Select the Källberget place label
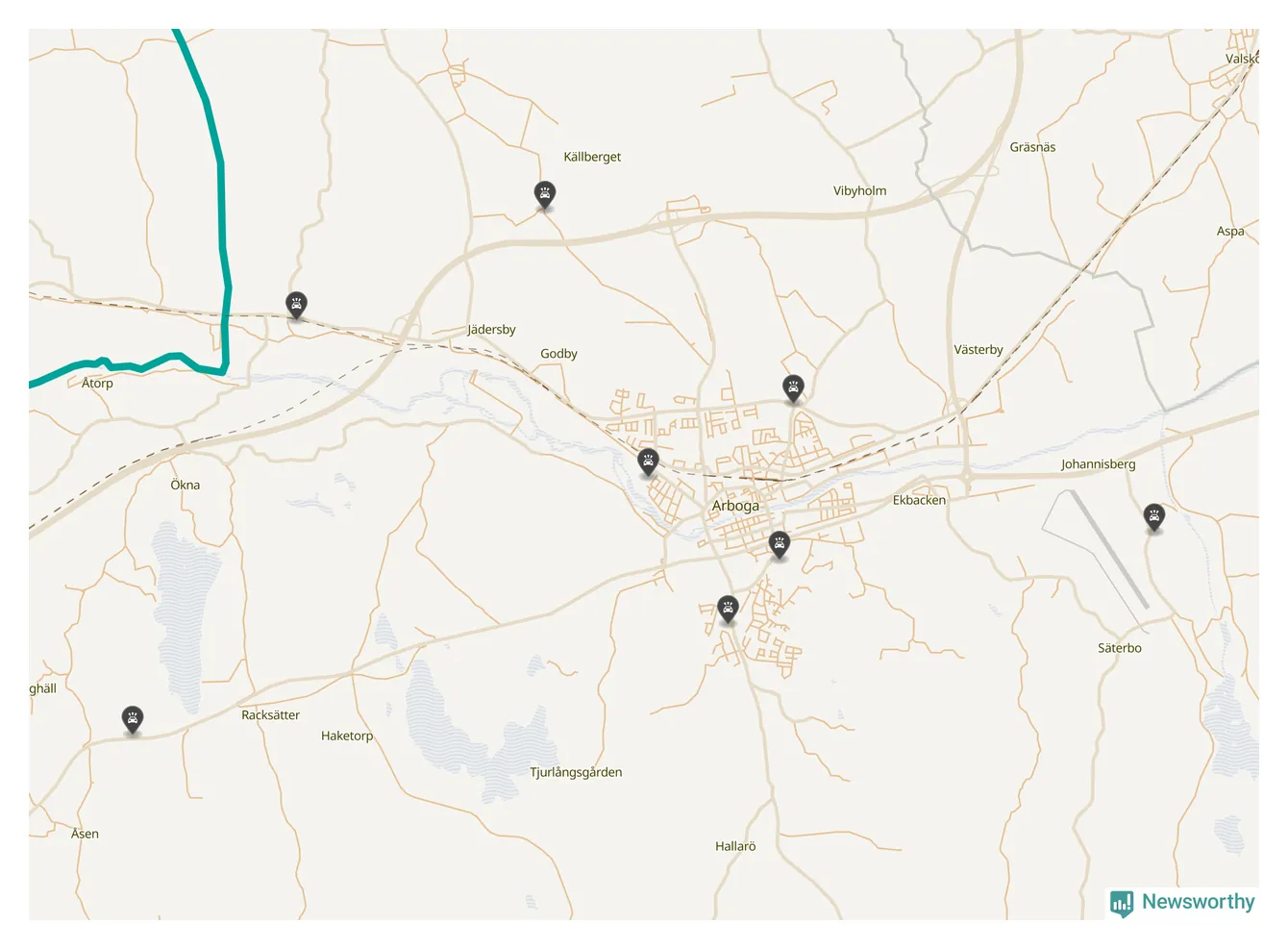Image resolution: width=1288 pixels, height=949 pixels. [x=592, y=157]
